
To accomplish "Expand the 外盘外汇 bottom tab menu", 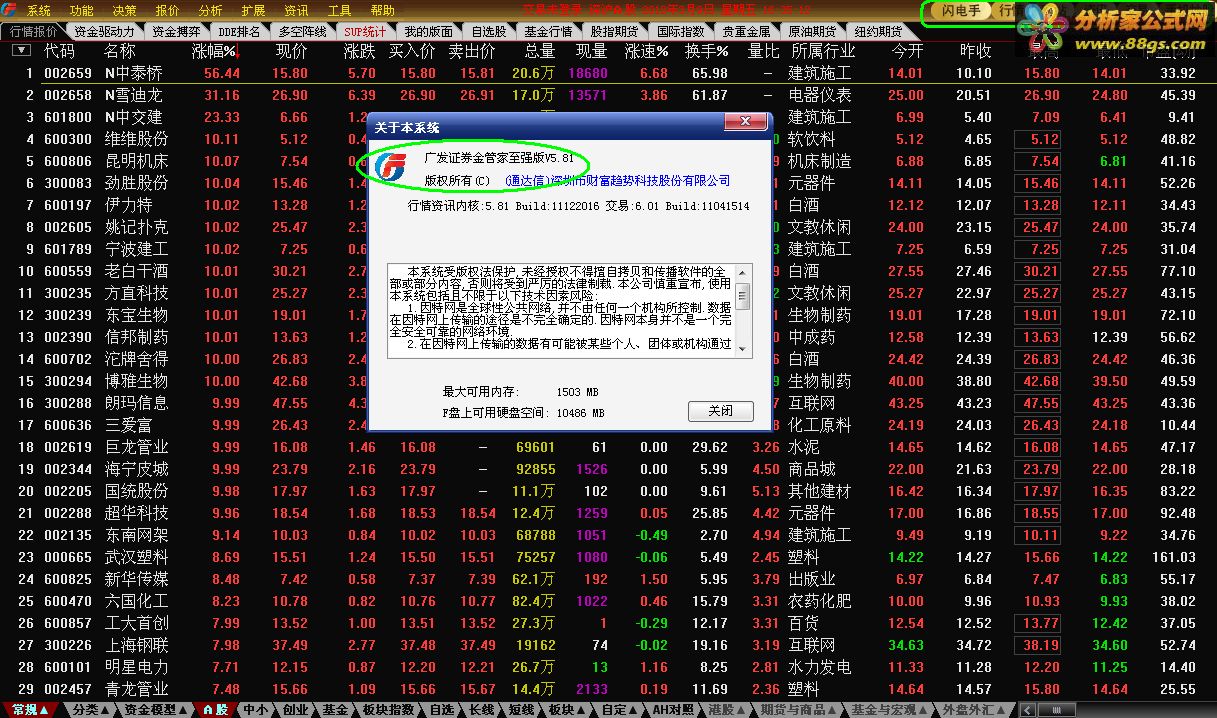I will point(976,709).
